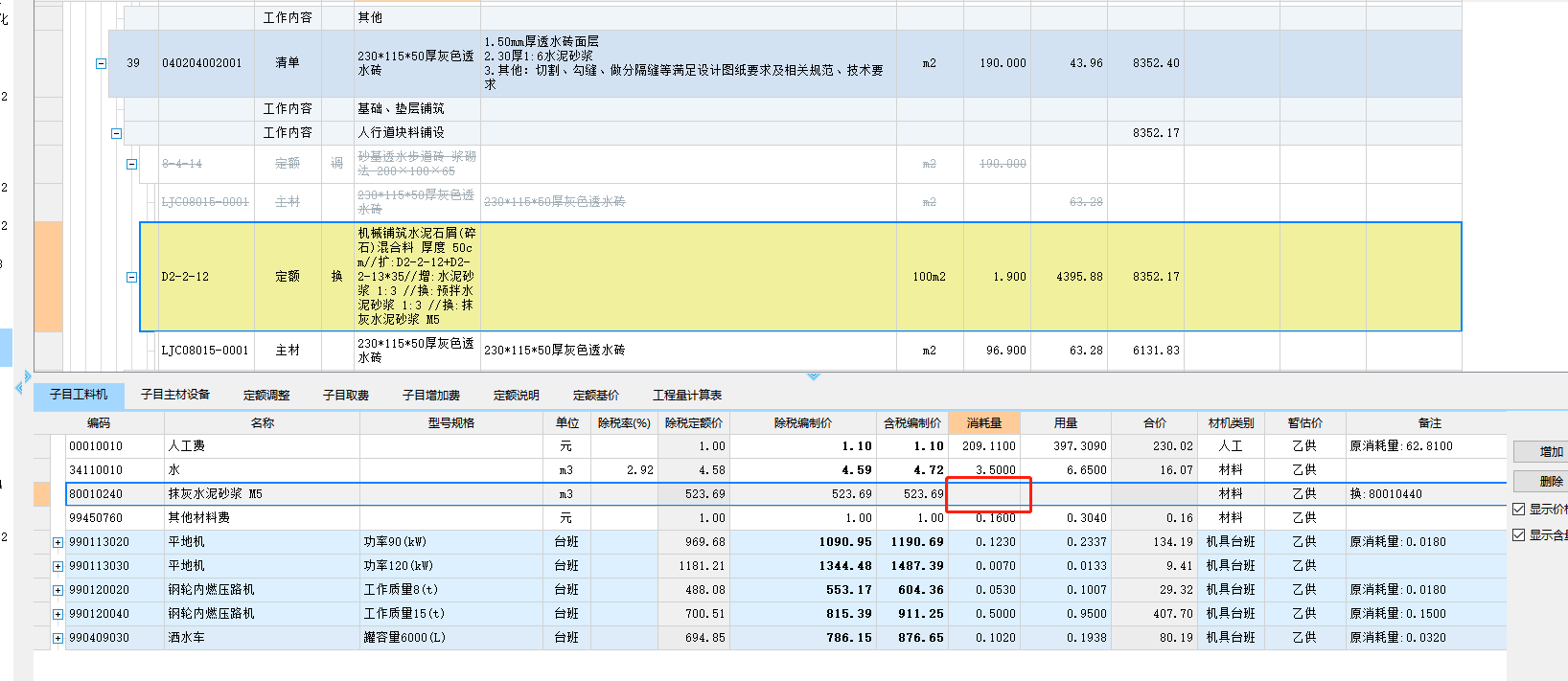
Task: Click the 原消耗量:62.8100 remark cell
Action: pyautogui.click(x=1426, y=446)
